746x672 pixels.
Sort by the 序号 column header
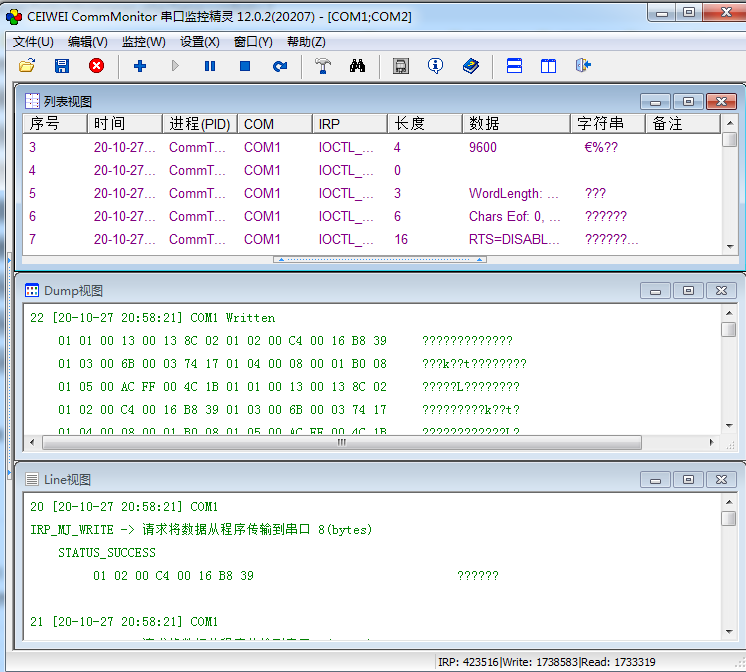[x=55, y=124]
